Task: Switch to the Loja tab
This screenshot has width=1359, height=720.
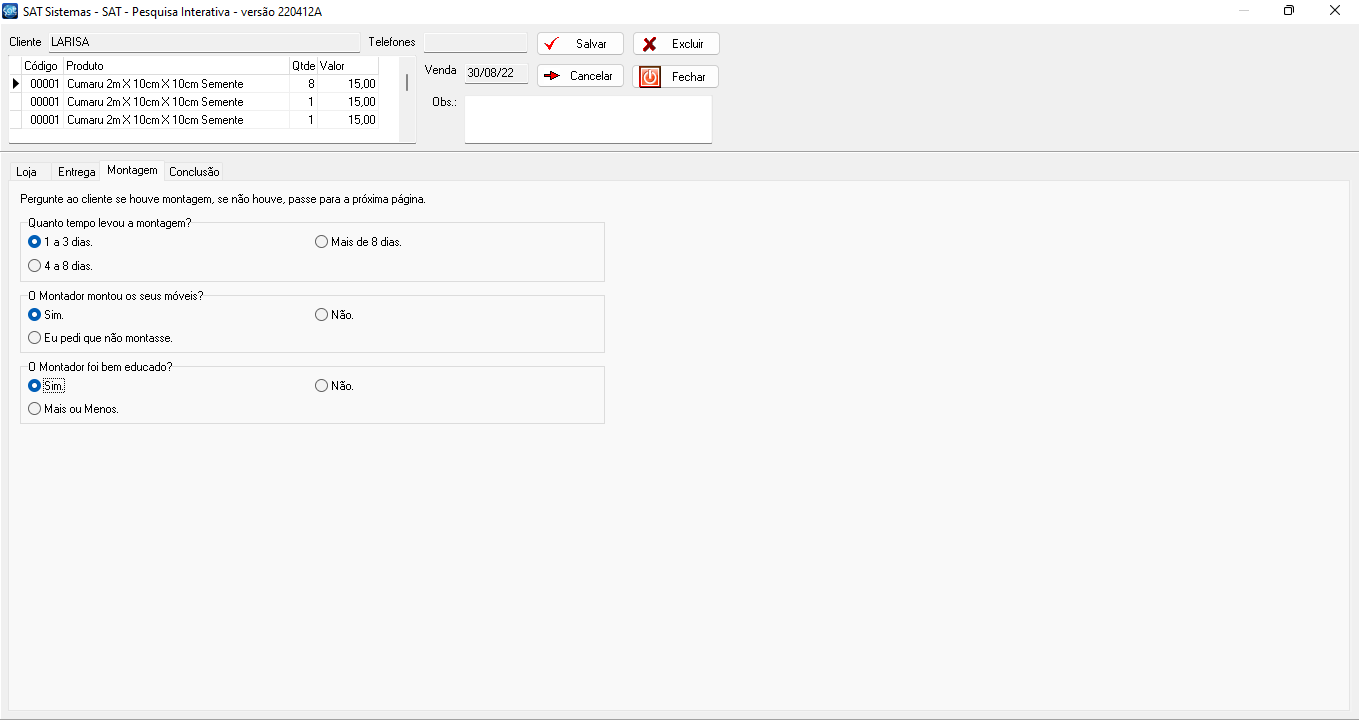Action: coord(27,172)
